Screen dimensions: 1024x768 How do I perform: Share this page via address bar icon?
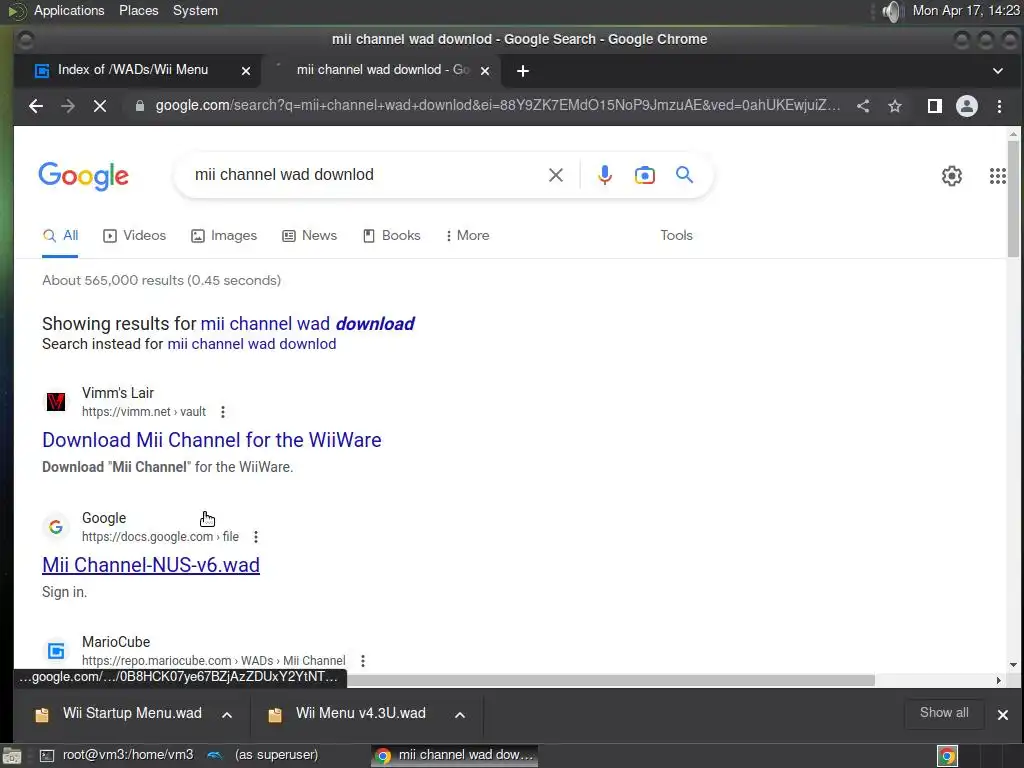[863, 106]
